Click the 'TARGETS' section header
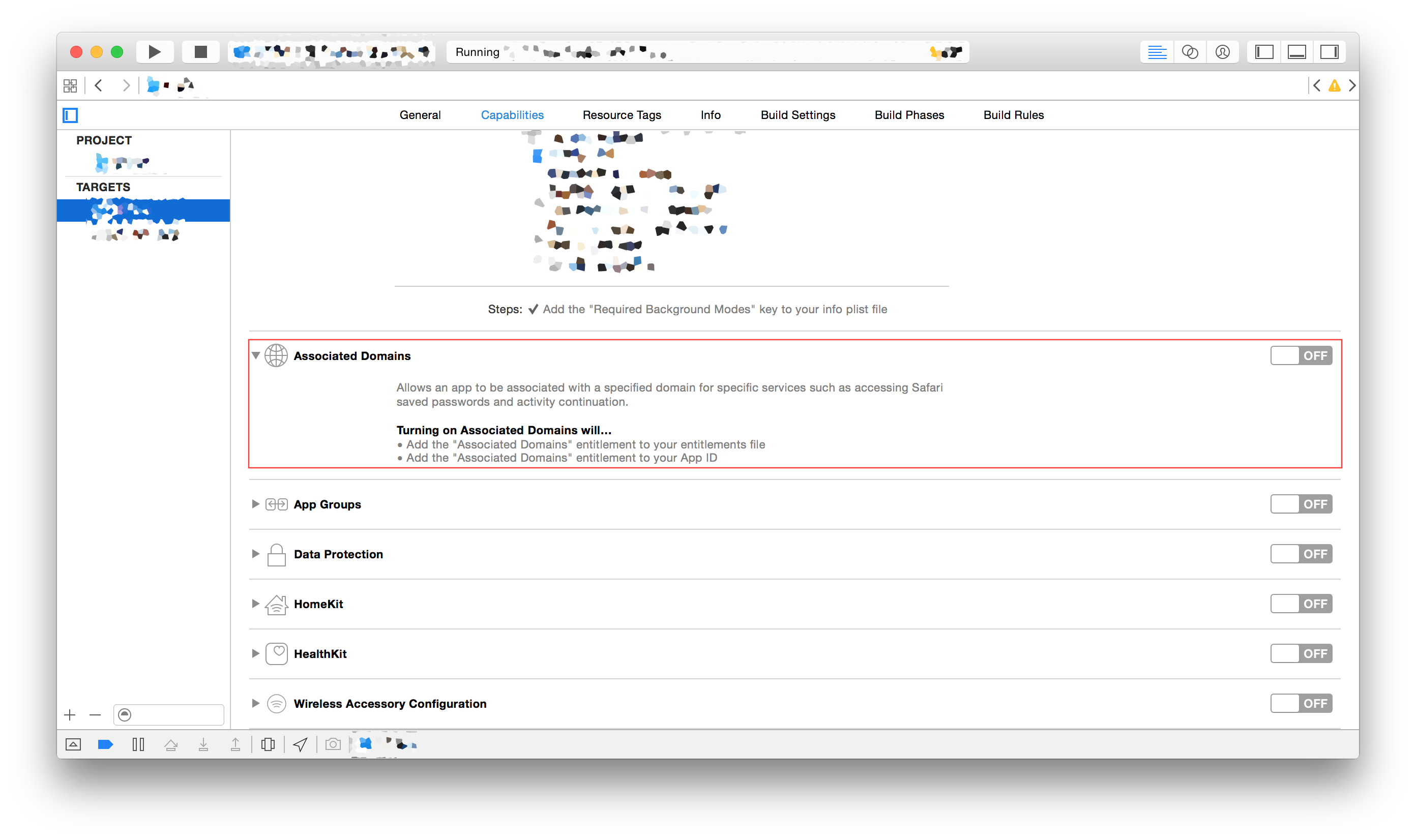The image size is (1416, 840). [103, 187]
